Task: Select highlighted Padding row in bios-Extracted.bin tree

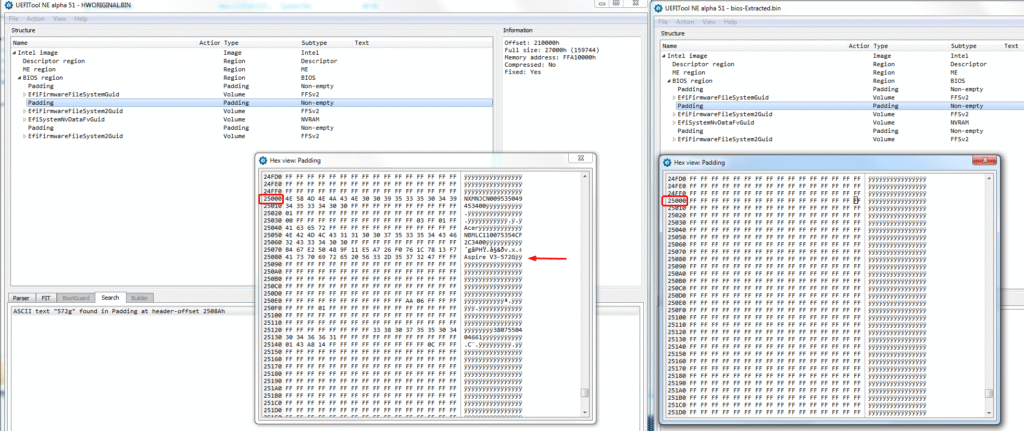Action: pyautogui.click(x=842, y=106)
